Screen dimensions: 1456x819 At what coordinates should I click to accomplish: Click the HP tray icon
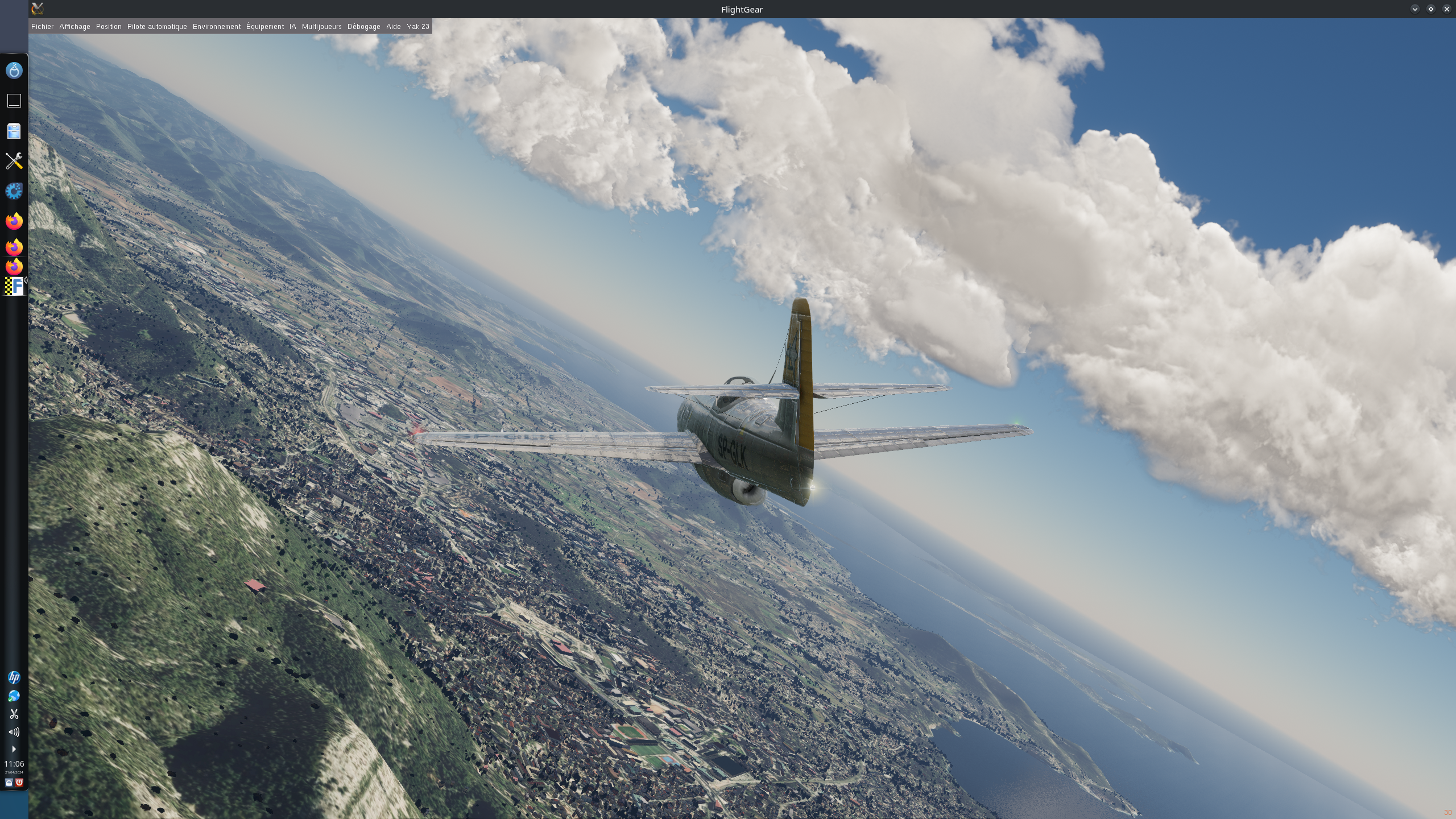(x=14, y=677)
